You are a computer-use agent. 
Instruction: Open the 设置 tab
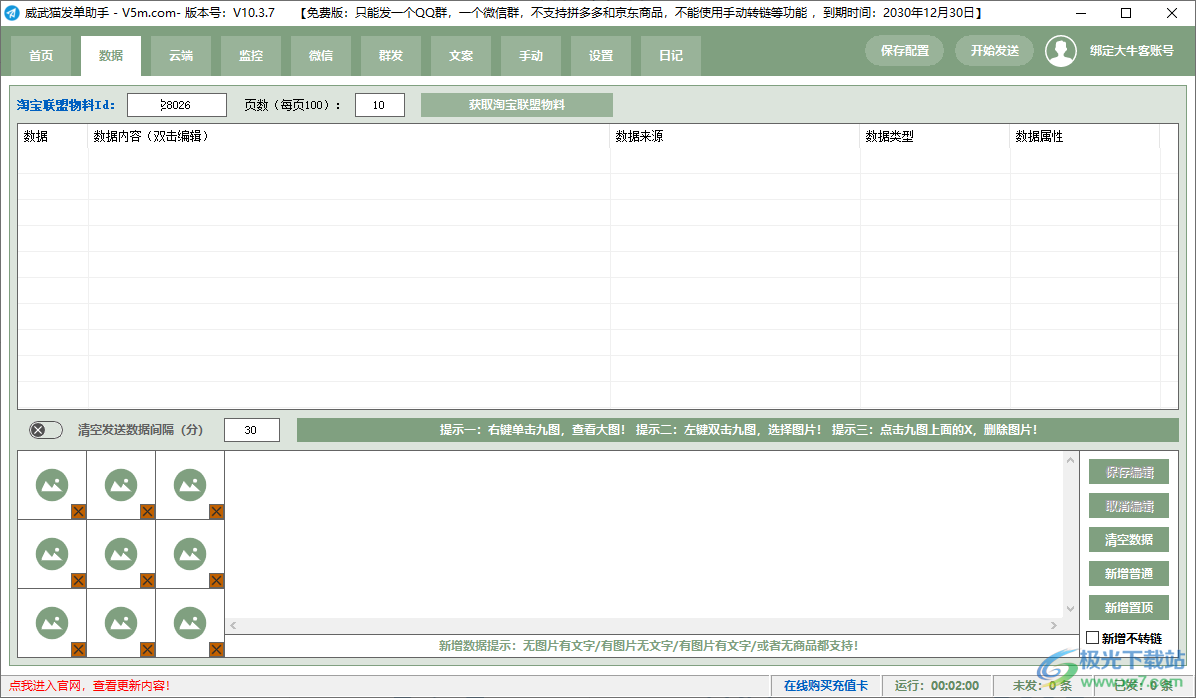(x=601, y=56)
